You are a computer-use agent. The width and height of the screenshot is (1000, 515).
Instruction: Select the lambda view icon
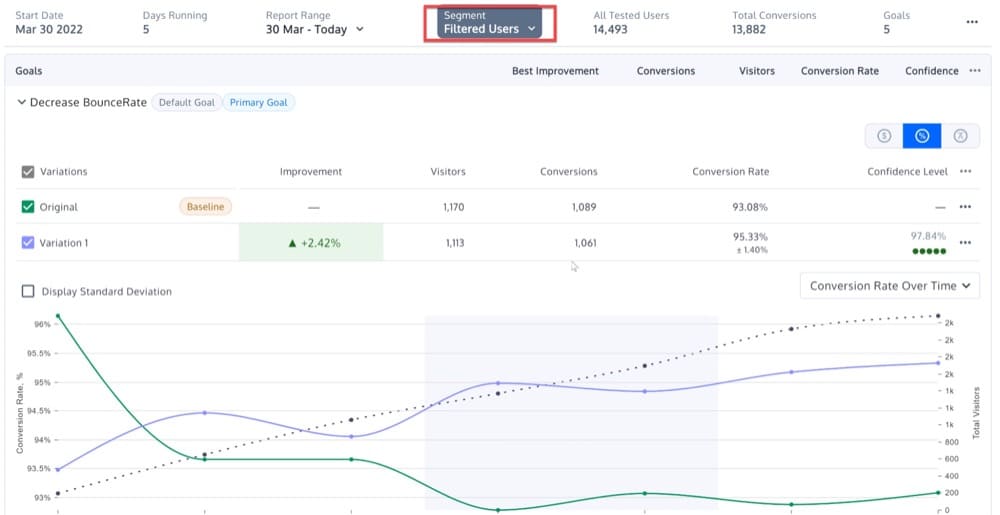(959, 136)
